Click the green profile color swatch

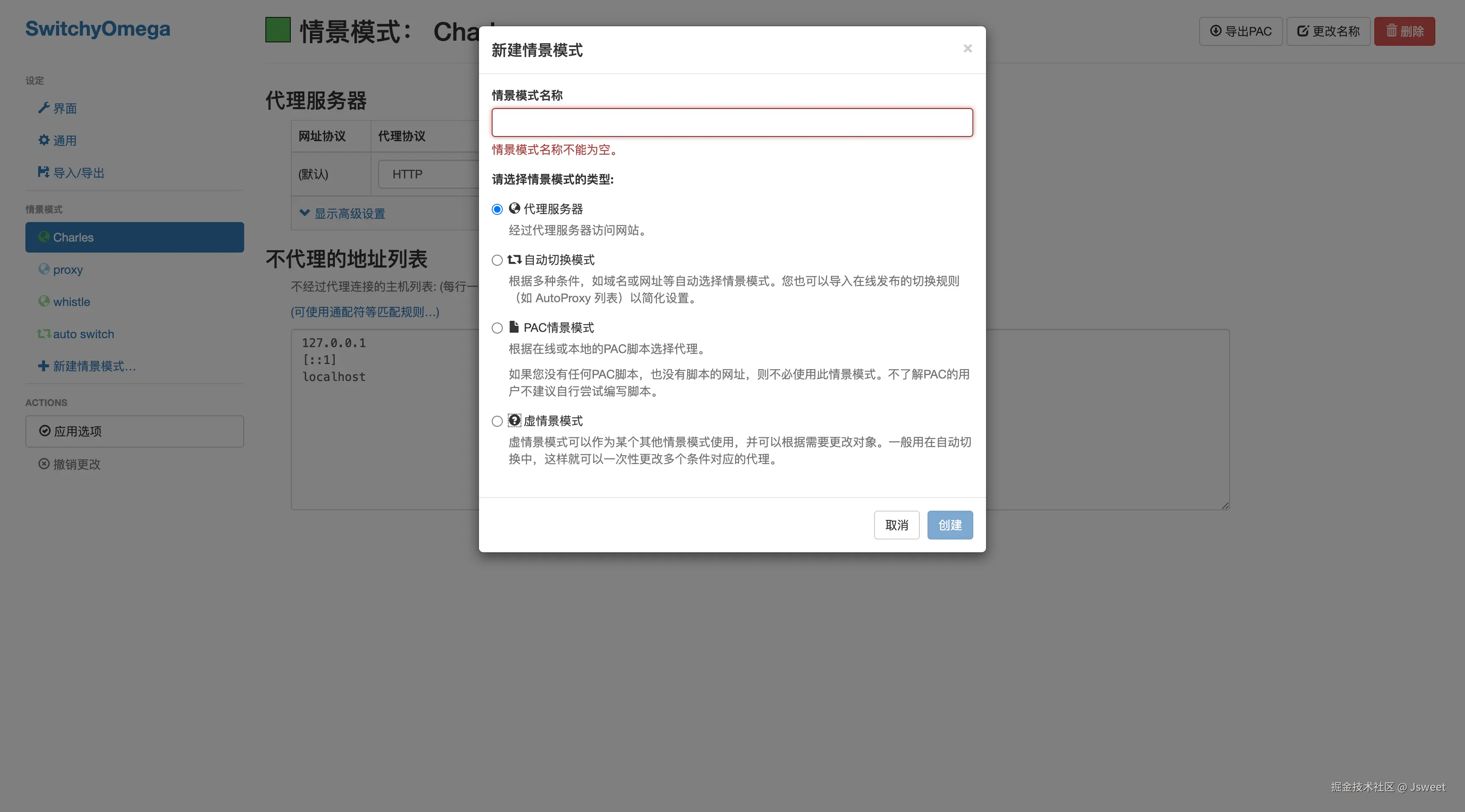pos(278,30)
